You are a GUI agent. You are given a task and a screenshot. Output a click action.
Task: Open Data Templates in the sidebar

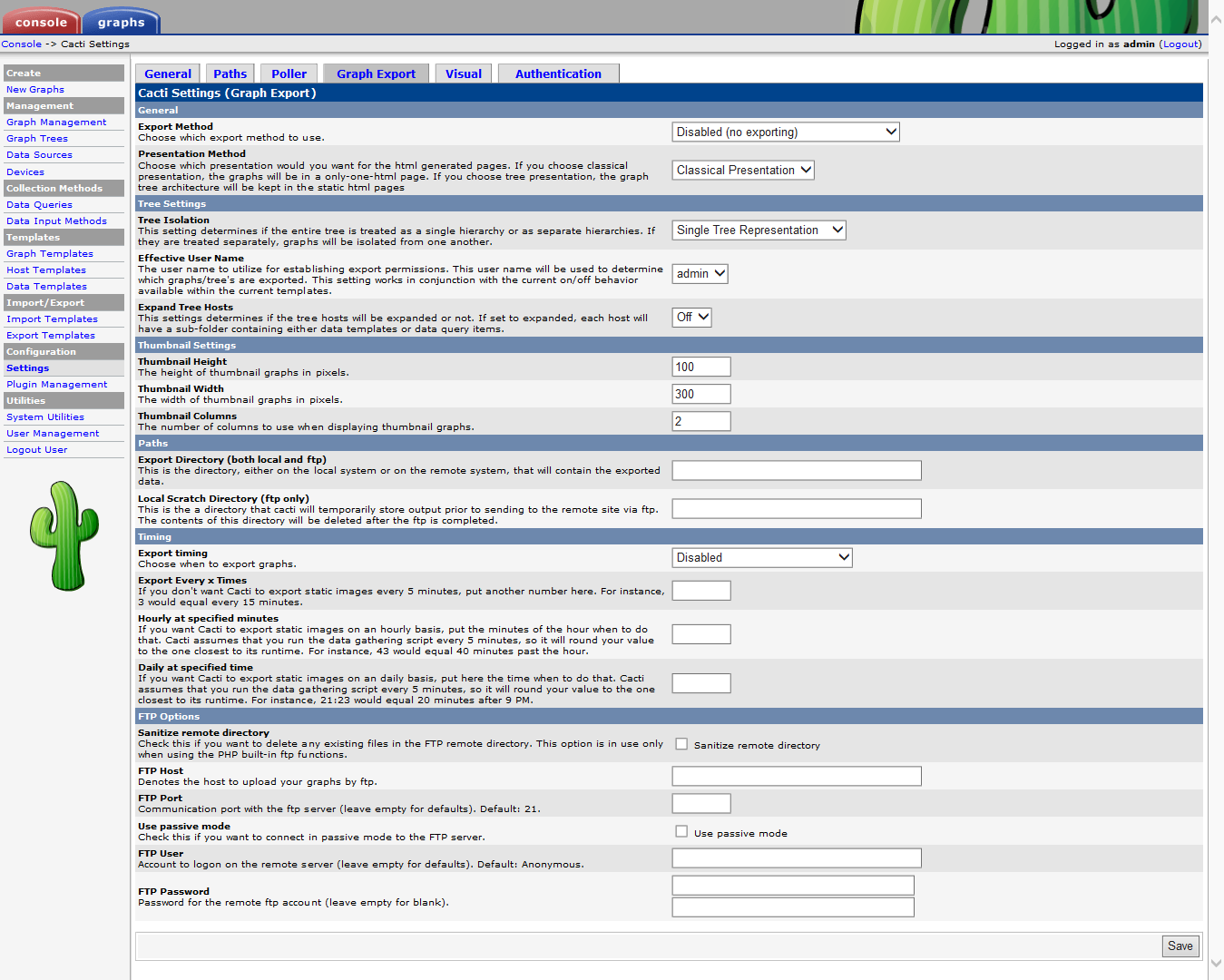click(x=46, y=286)
